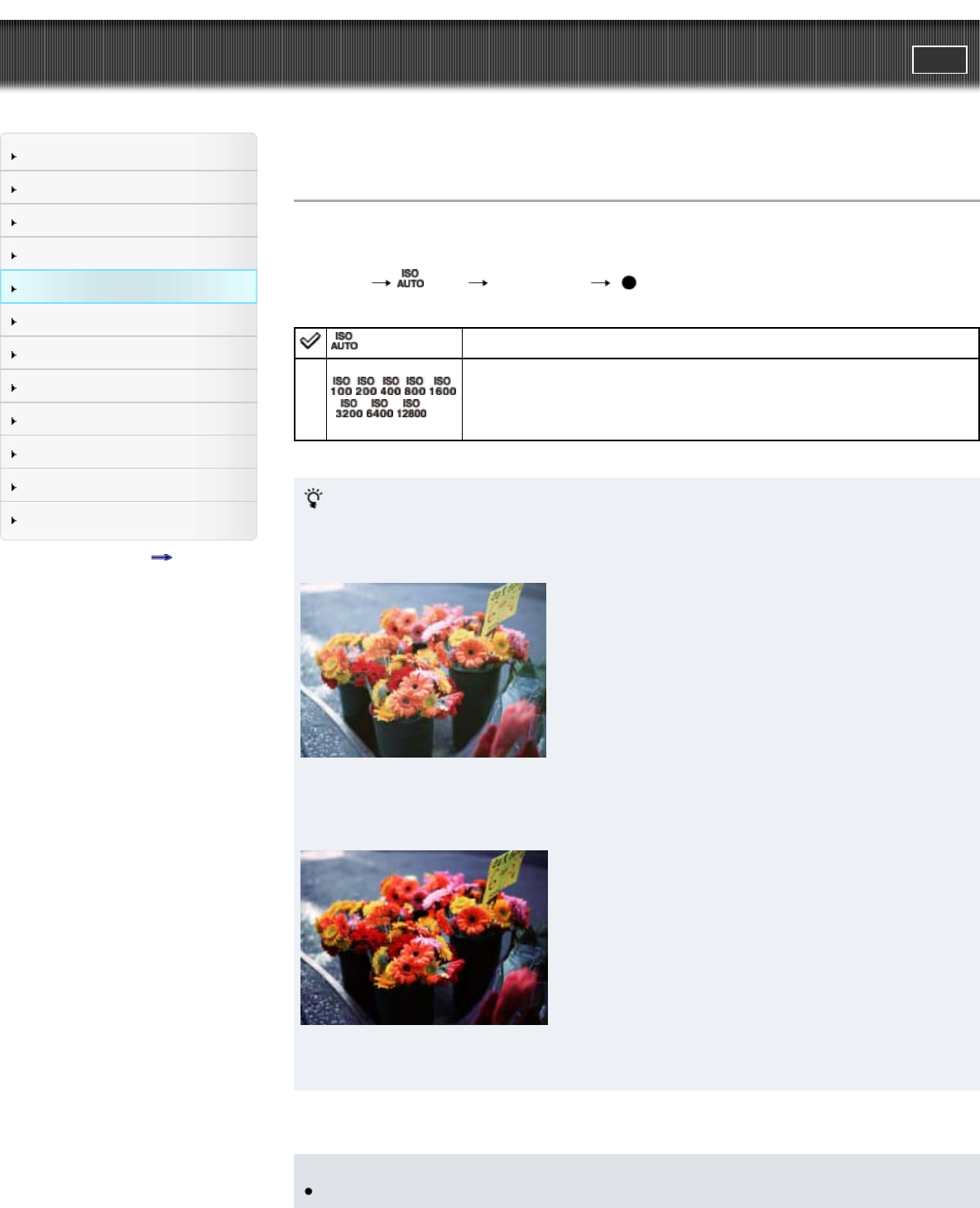Choose the ISO 200 icon
Screen dimensions: 980x1208
[x=366, y=386]
